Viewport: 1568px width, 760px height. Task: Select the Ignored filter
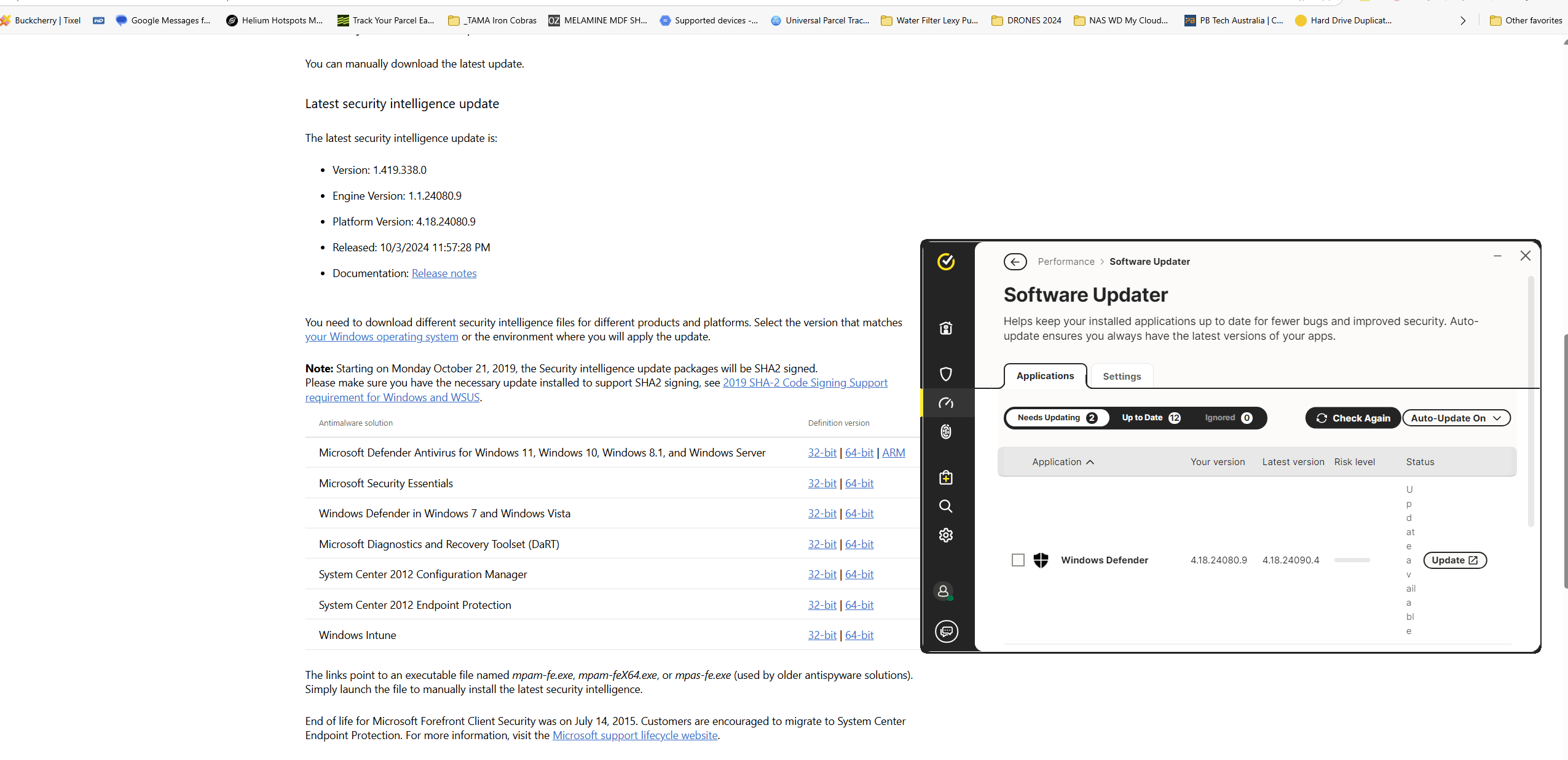pos(1228,418)
